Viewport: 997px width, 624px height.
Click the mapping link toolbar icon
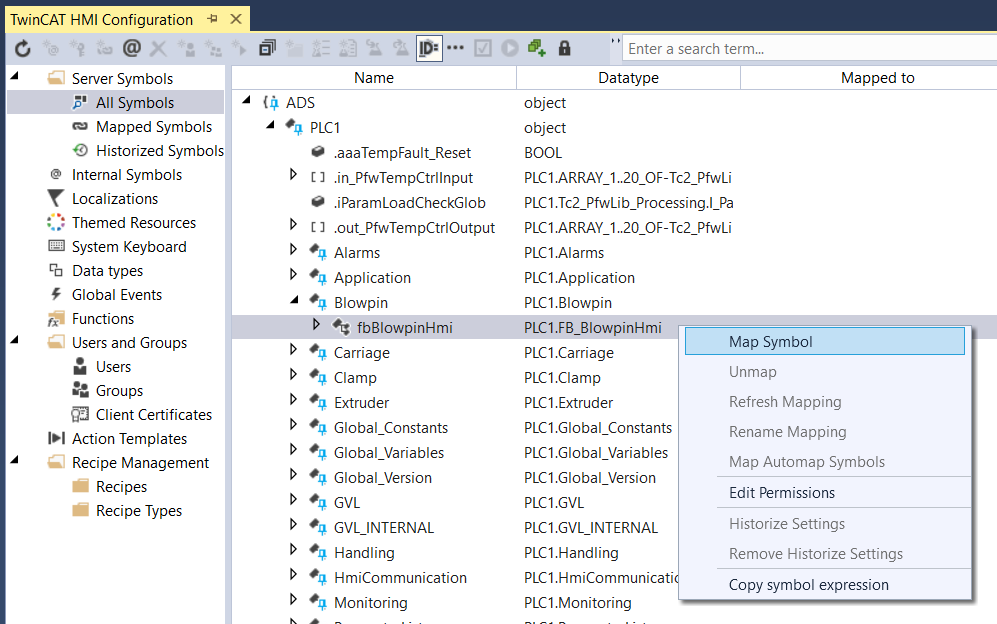(x=104, y=48)
